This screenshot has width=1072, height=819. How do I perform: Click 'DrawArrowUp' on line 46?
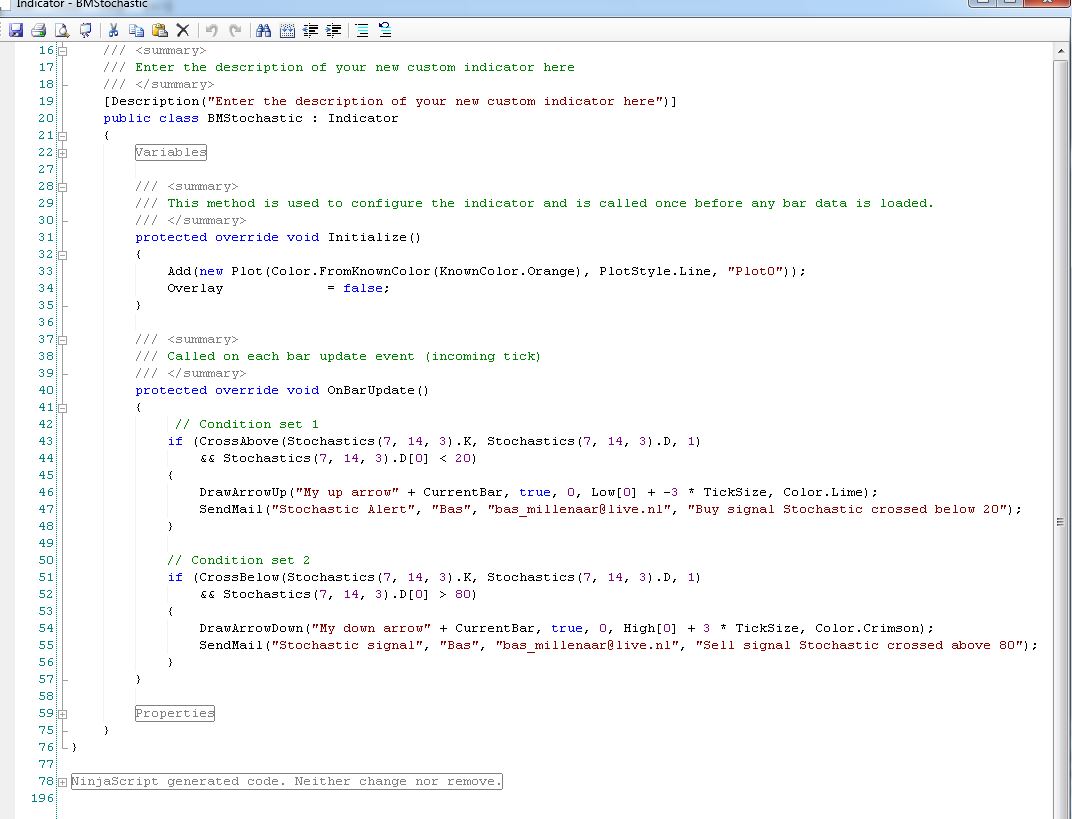pos(243,492)
